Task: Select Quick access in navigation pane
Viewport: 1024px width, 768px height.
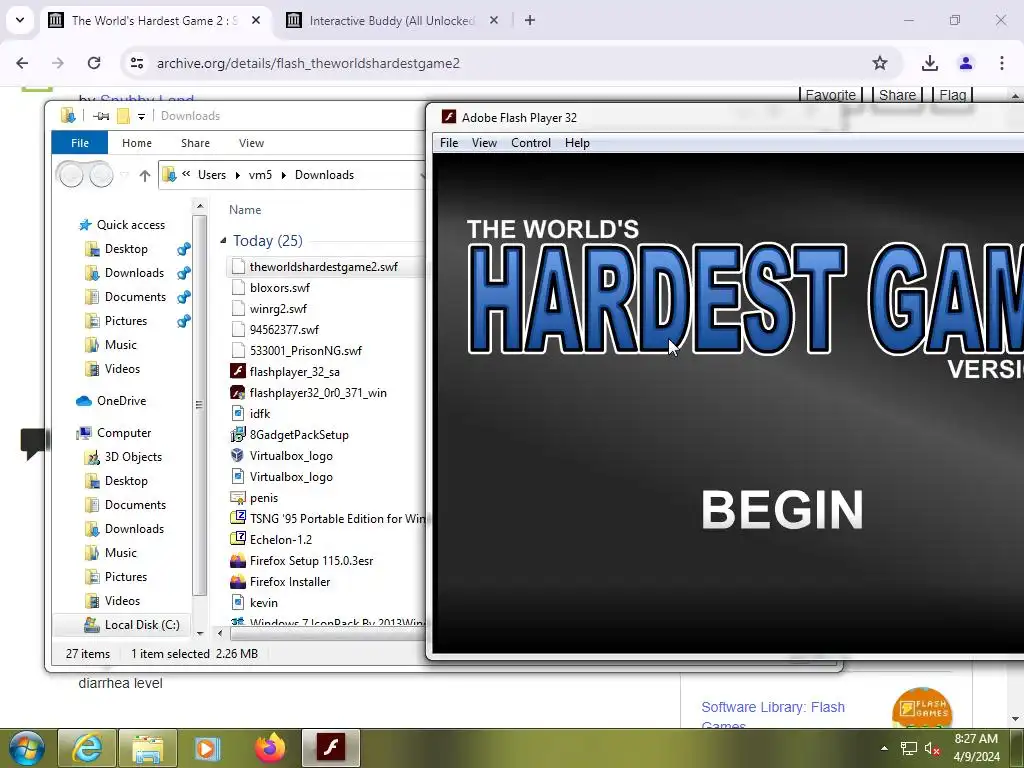Action: click(x=131, y=225)
